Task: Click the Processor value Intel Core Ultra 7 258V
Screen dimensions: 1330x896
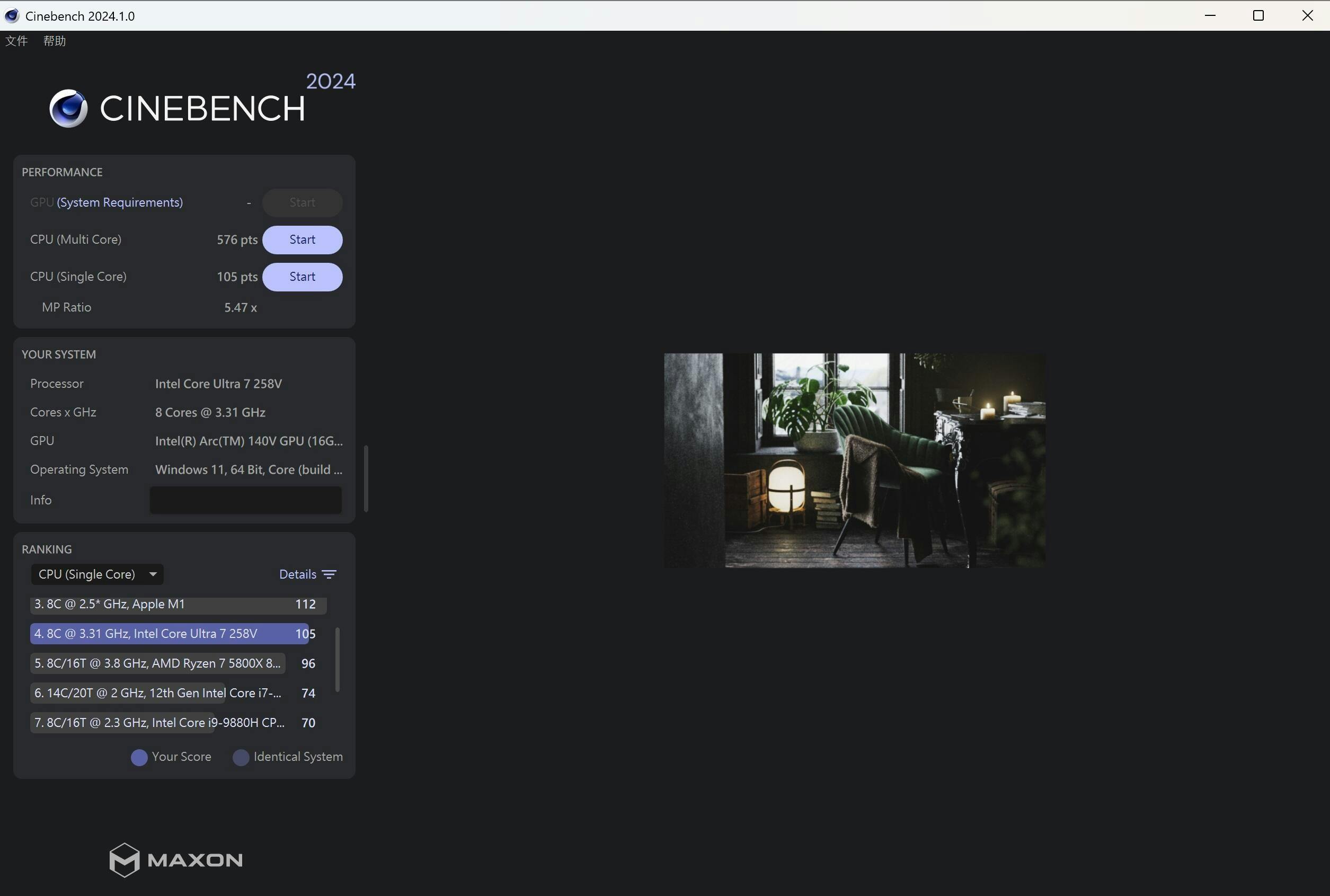Action: pyautogui.click(x=219, y=384)
